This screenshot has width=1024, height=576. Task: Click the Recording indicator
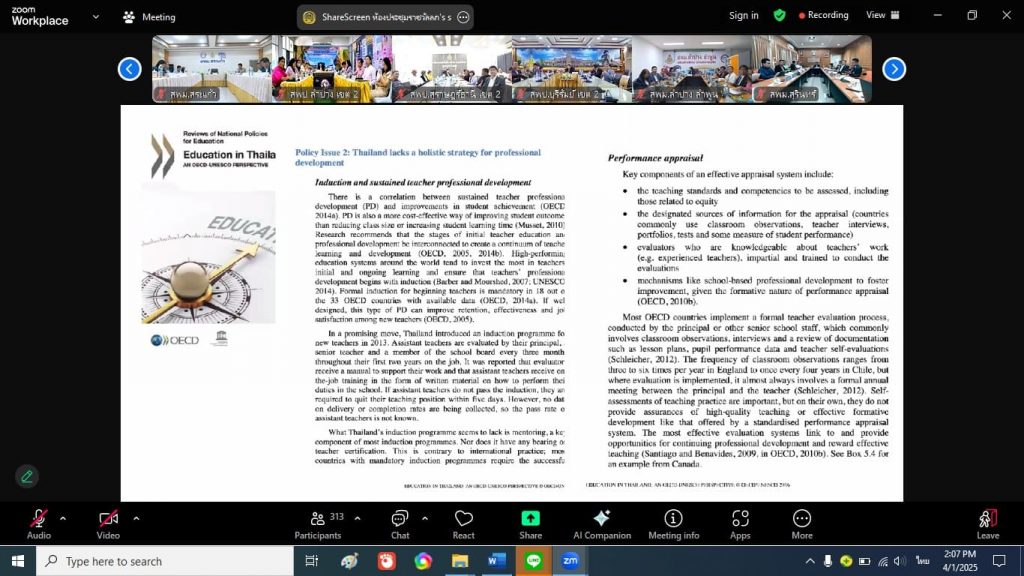pyautogui.click(x=824, y=16)
